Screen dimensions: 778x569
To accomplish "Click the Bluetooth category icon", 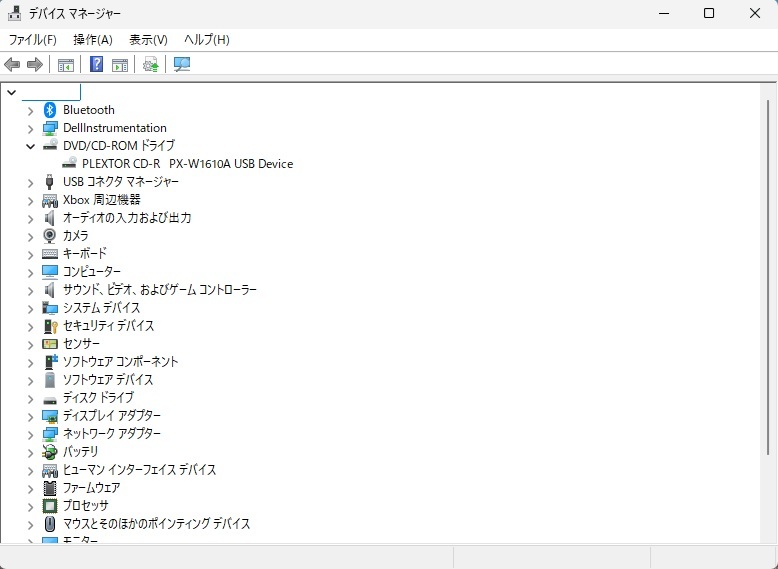I will (x=50, y=110).
